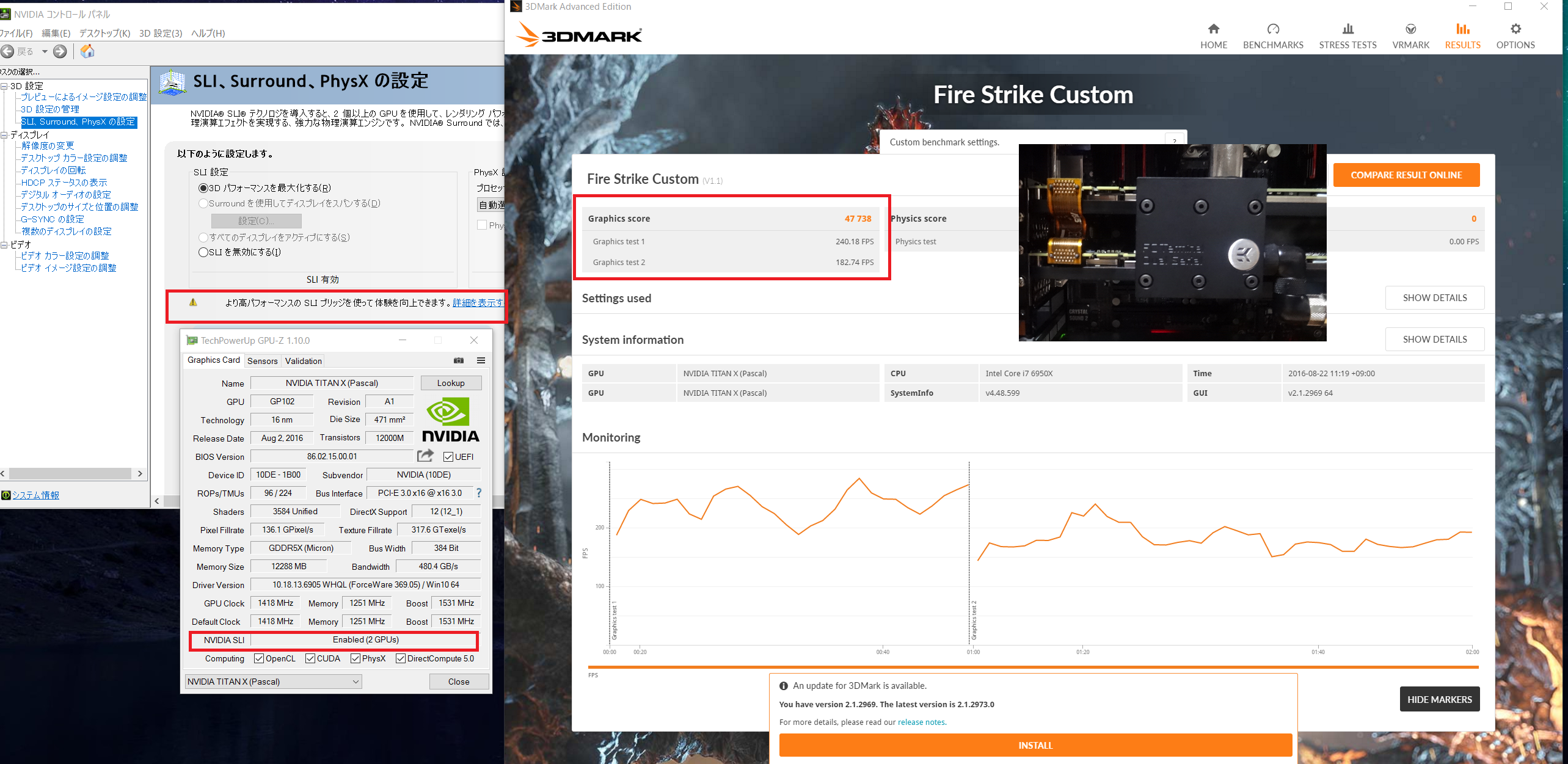
Task: Collapse the ディスプレイ tree node
Action: (x=4, y=135)
